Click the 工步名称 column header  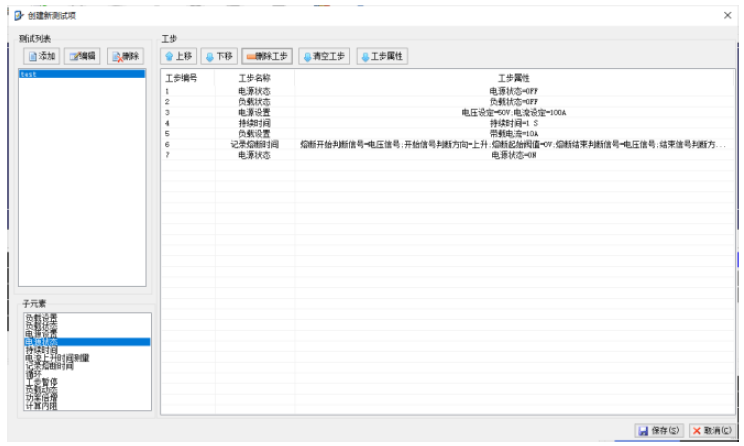[254, 77]
